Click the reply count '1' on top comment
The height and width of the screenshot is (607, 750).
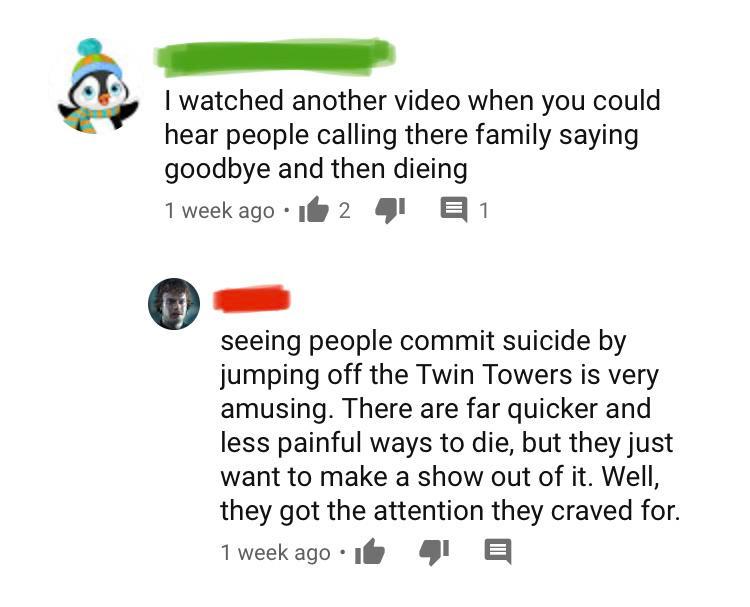click(484, 210)
